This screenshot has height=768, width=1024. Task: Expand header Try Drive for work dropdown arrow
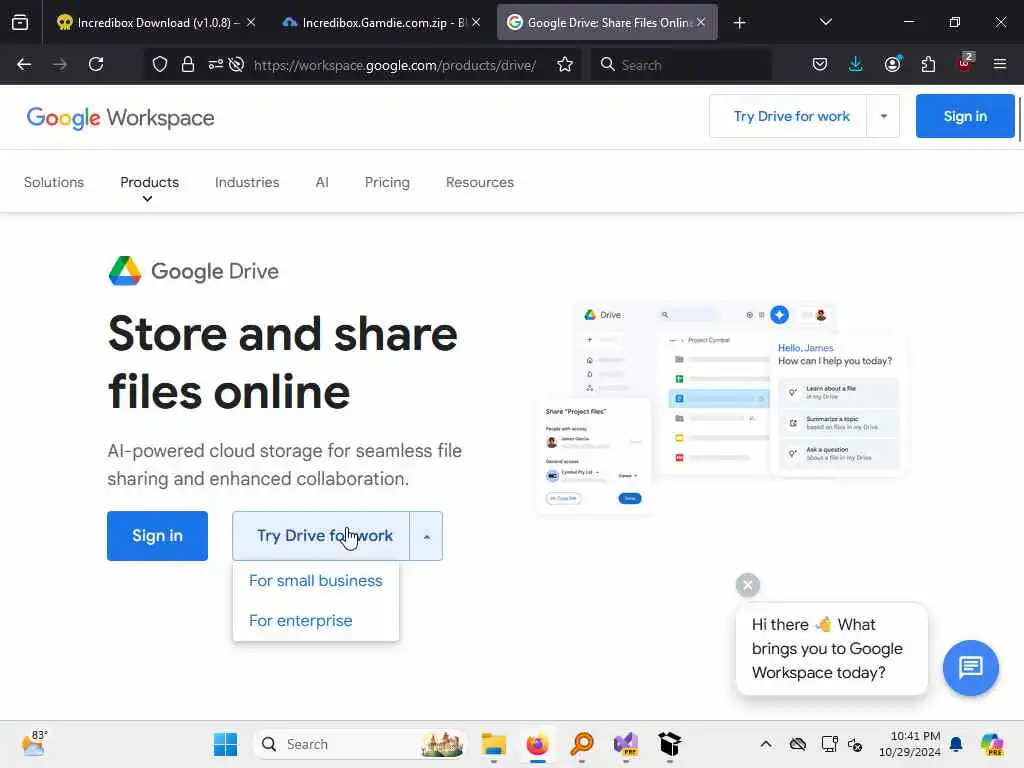(884, 116)
